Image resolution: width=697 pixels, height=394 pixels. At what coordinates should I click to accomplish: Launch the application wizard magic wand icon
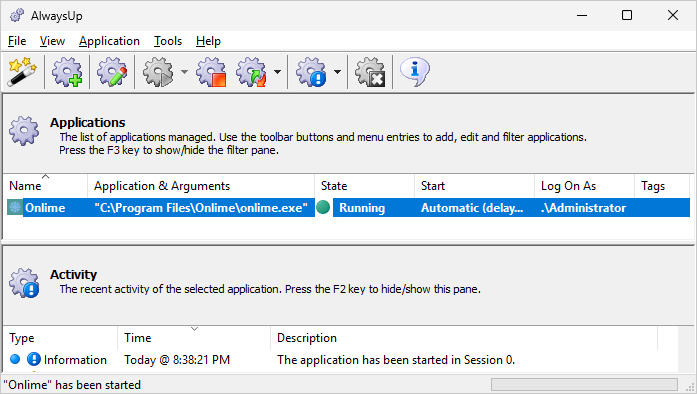click(22, 72)
